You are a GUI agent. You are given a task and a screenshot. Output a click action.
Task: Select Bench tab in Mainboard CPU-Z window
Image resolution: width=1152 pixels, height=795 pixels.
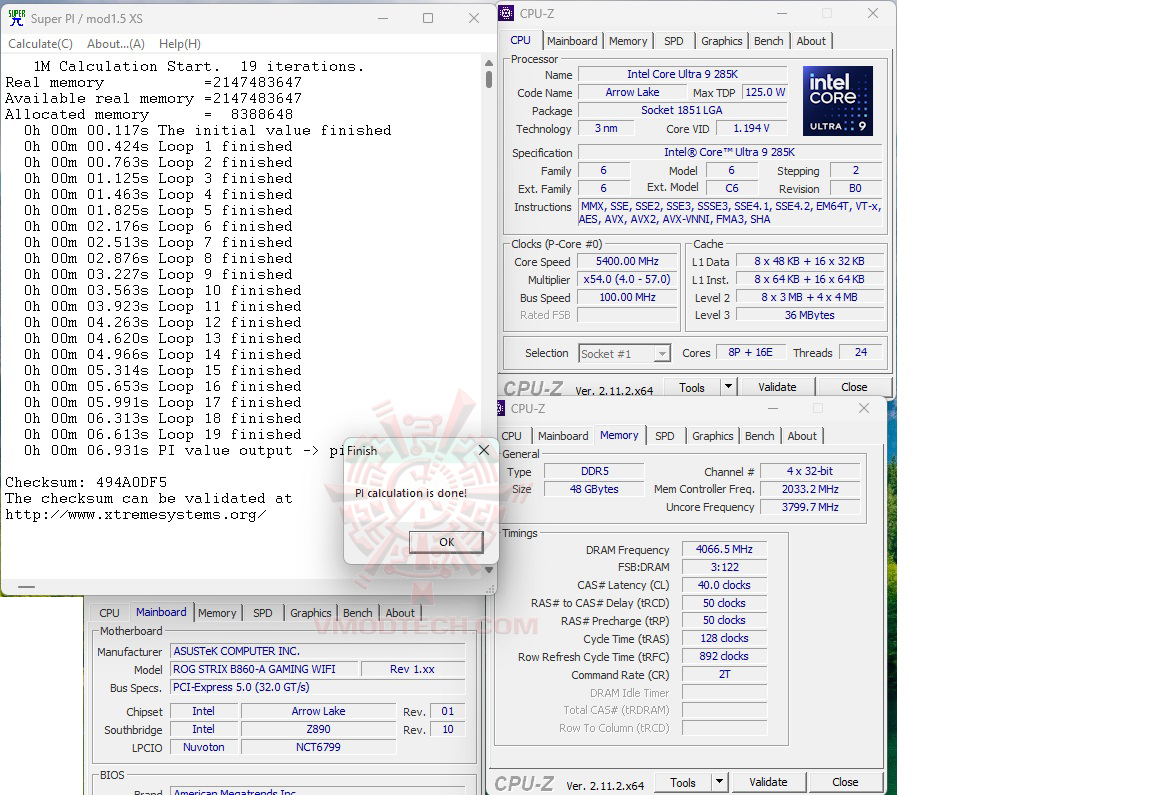click(x=357, y=613)
